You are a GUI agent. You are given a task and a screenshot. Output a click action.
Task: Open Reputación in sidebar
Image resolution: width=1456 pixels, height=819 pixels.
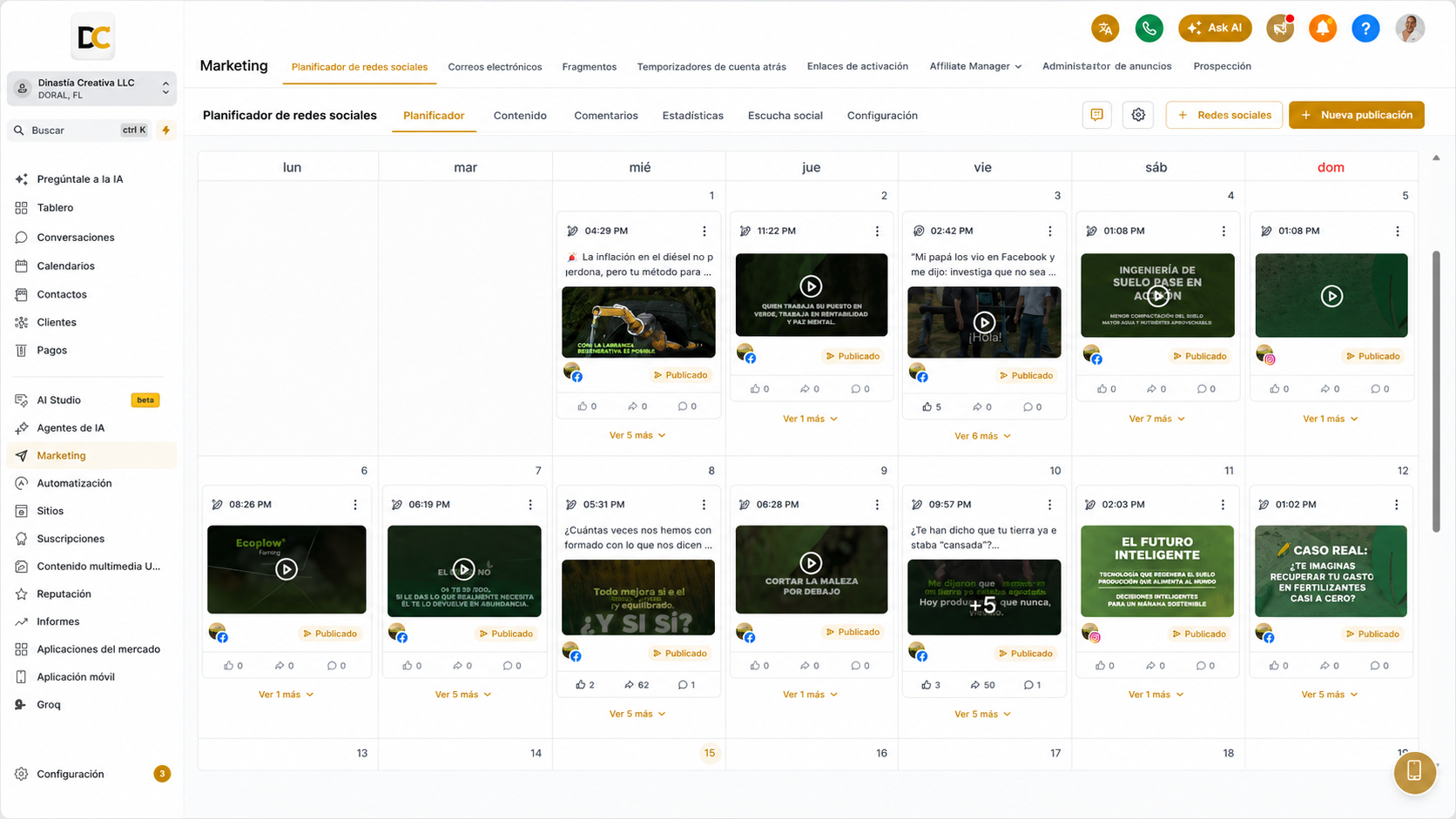pos(92,594)
